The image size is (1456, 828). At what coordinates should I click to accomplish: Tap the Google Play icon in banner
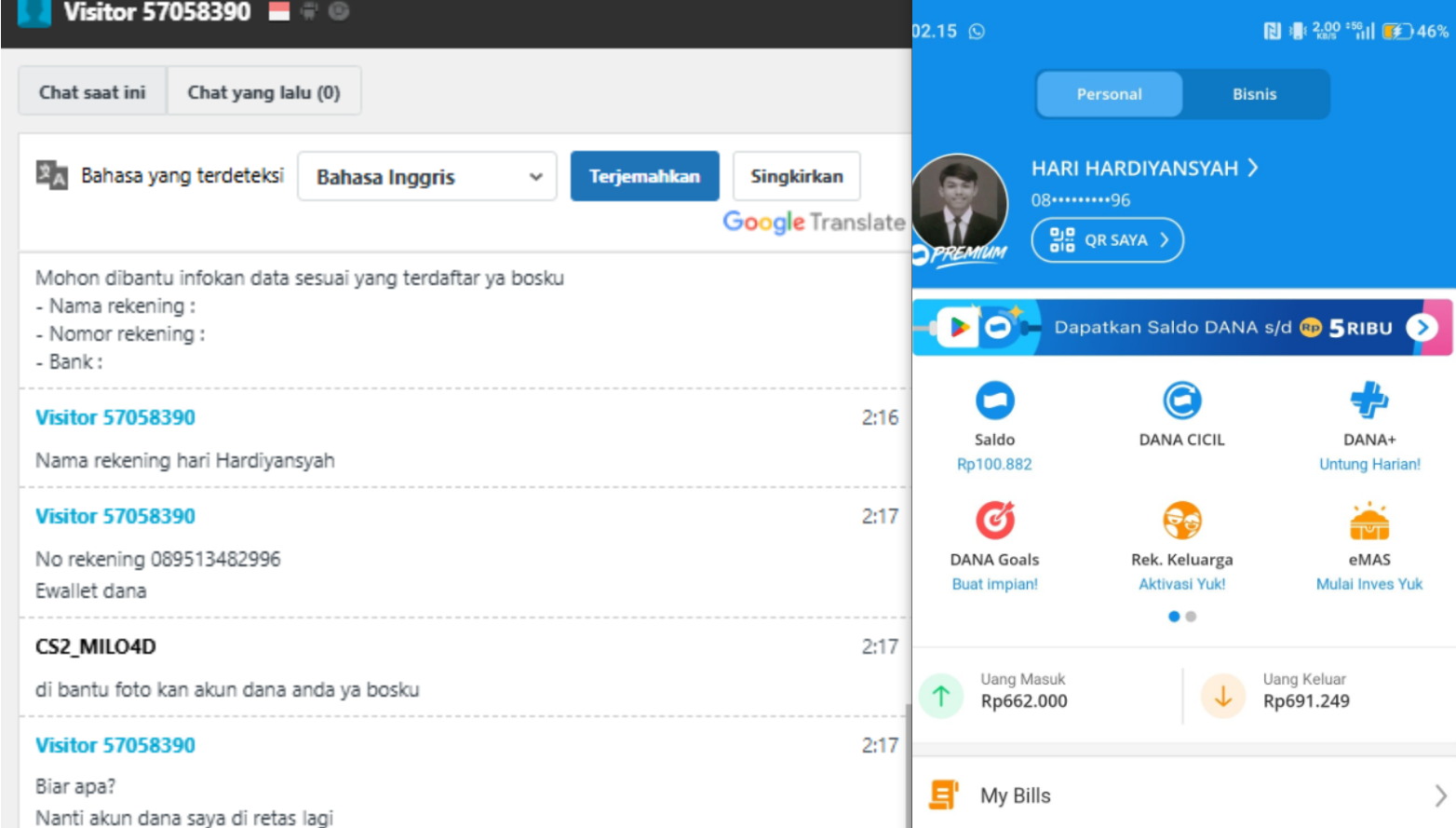959,327
